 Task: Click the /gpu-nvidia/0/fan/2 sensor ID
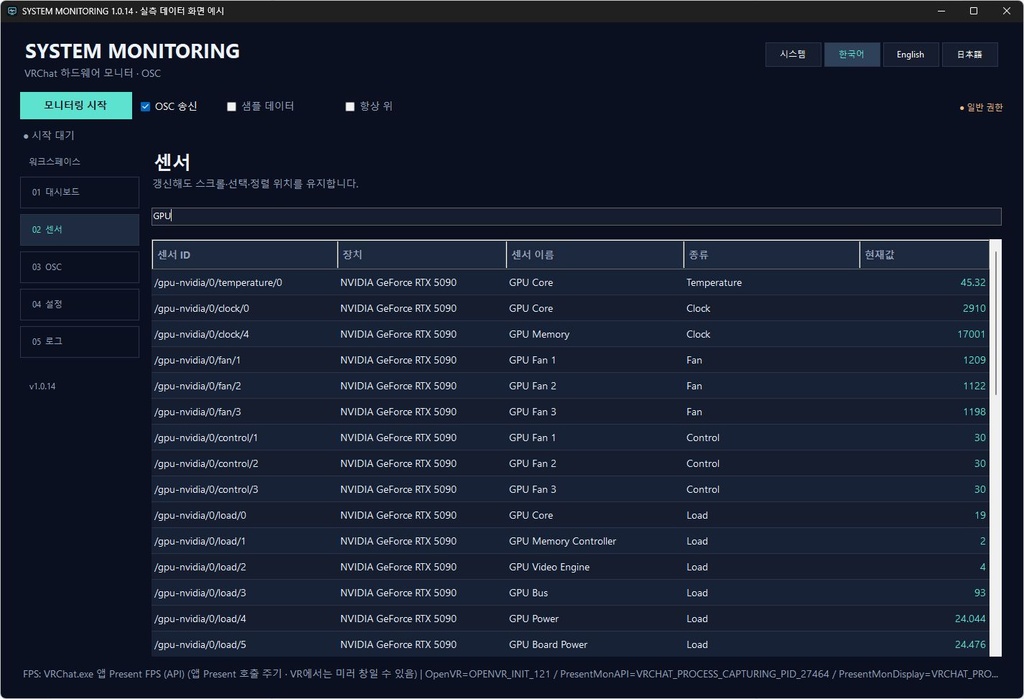[198, 386]
